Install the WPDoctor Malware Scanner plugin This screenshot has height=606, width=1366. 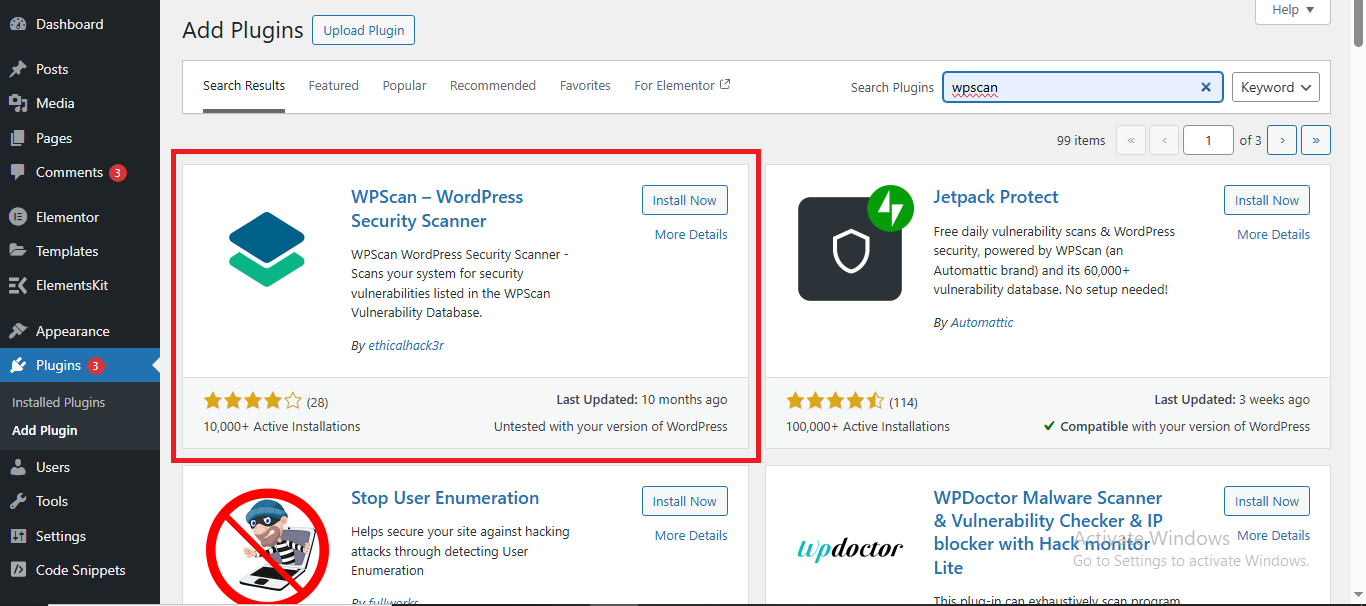pyautogui.click(x=1267, y=501)
